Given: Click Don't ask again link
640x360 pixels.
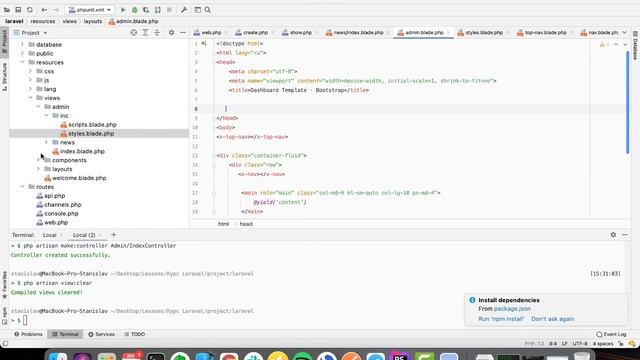Looking at the screenshot, I should pos(553,319).
